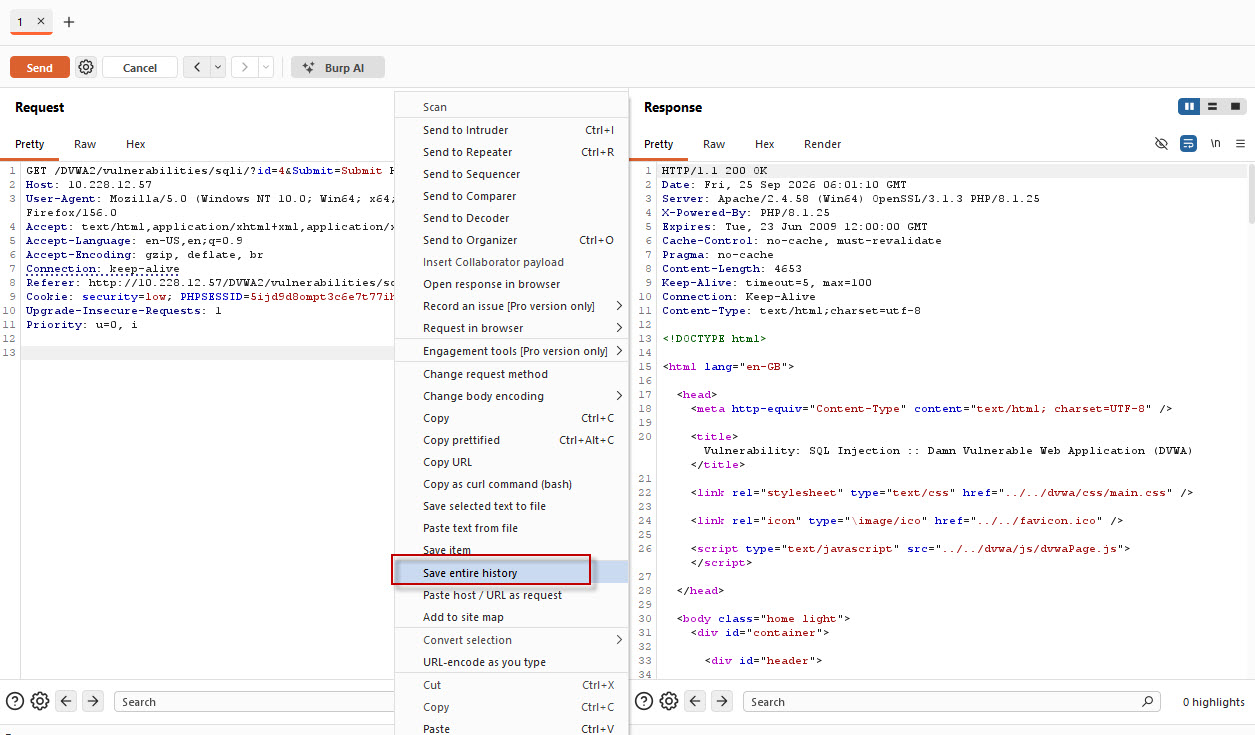Jump to next match in Response search

722,701
